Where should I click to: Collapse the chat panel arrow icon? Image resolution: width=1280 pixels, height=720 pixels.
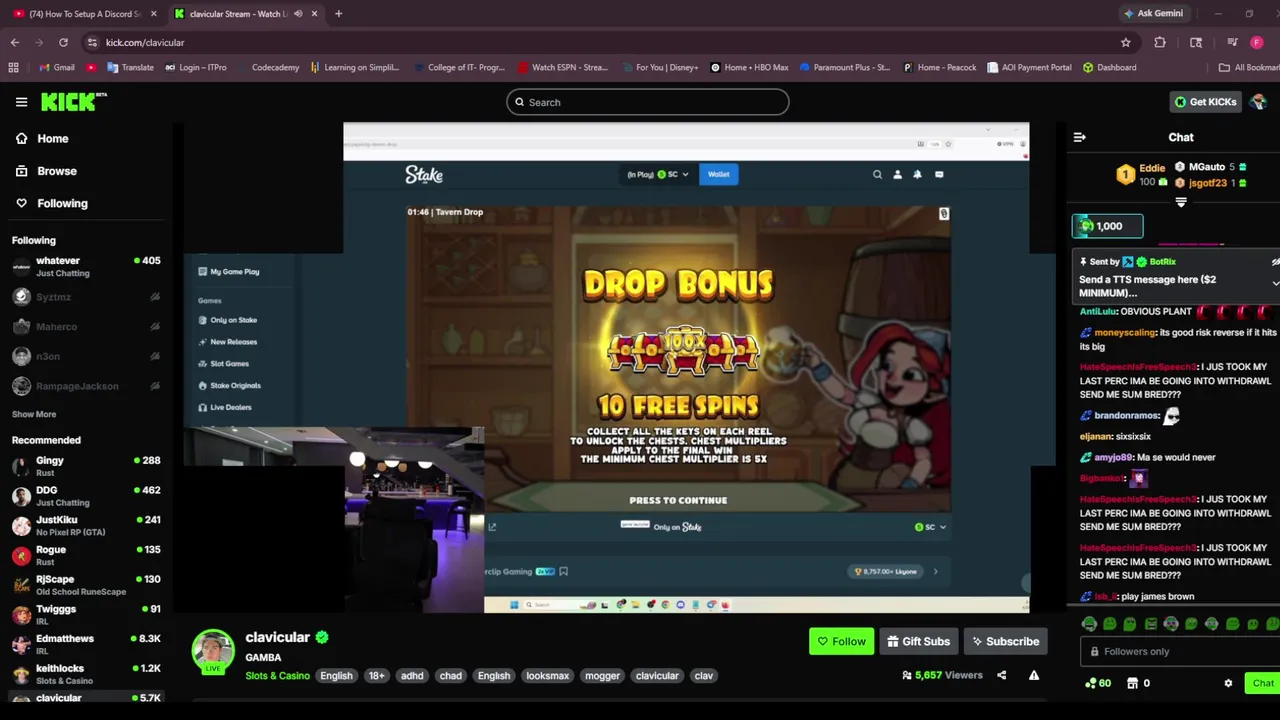[1079, 137]
